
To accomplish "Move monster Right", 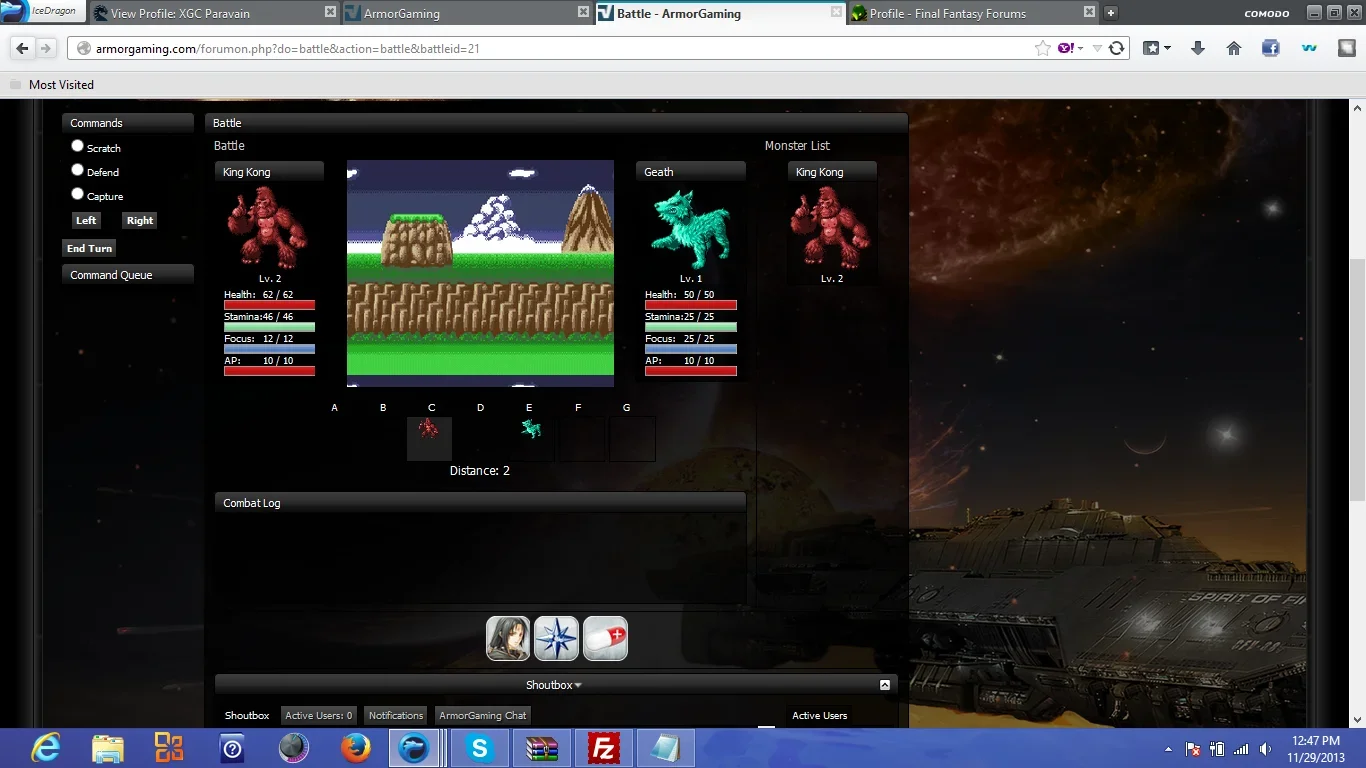I will point(140,221).
